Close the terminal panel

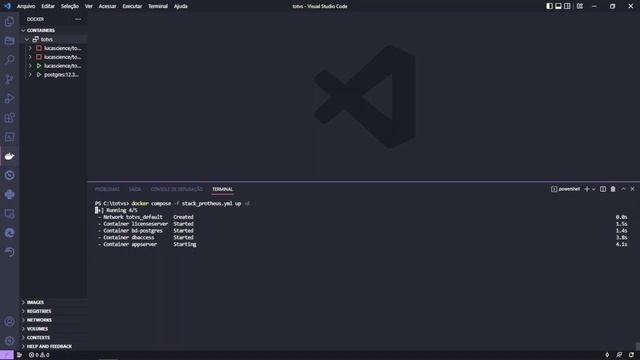632,189
